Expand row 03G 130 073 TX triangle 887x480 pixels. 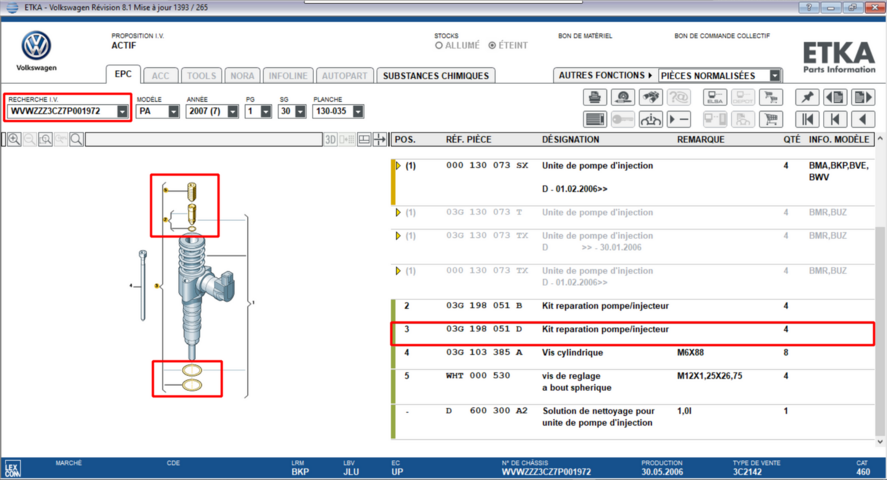click(x=398, y=236)
